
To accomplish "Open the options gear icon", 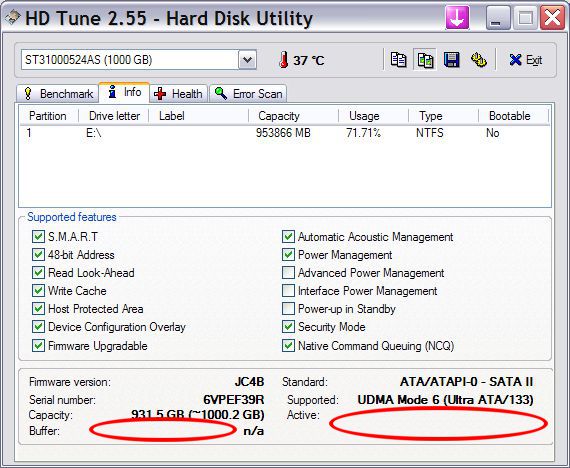I will tap(478, 60).
